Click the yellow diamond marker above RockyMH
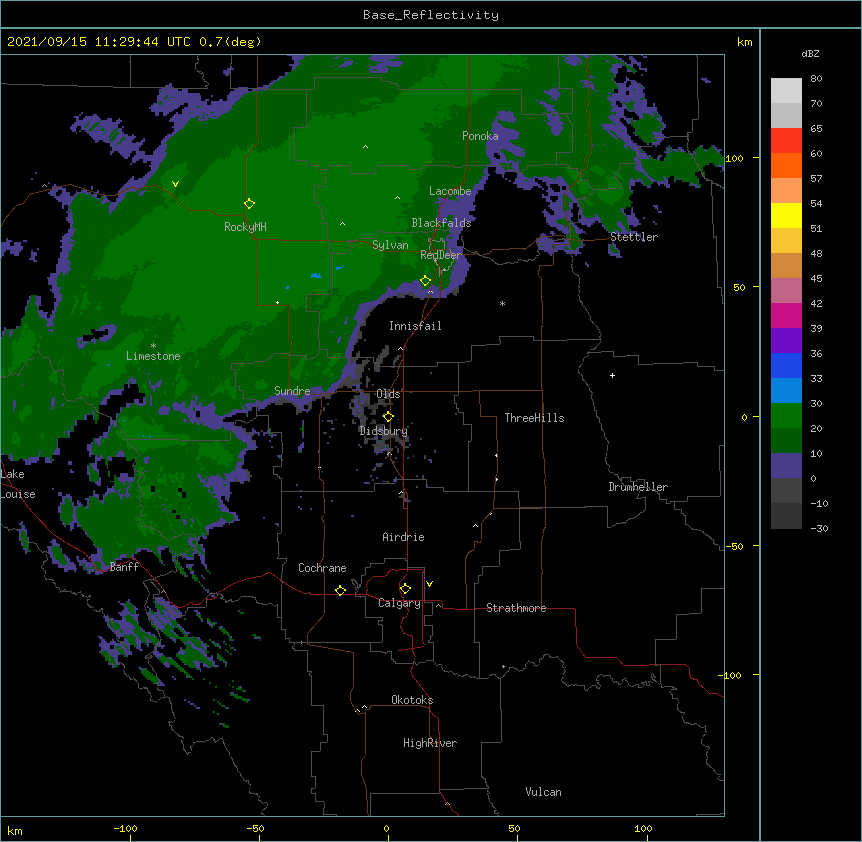Viewport: 862px width, 842px height. coord(250,204)
